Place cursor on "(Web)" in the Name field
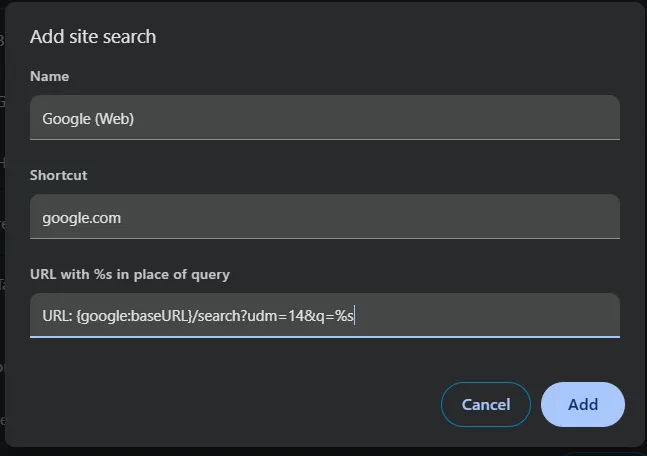Screen dimensions: 647x456 [x=114, y=119]
